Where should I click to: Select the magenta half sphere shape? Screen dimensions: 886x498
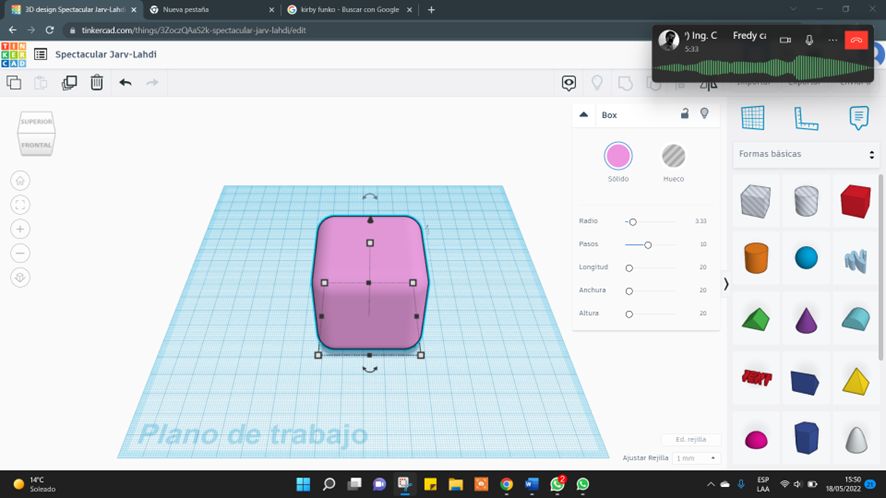pos(756,439)
